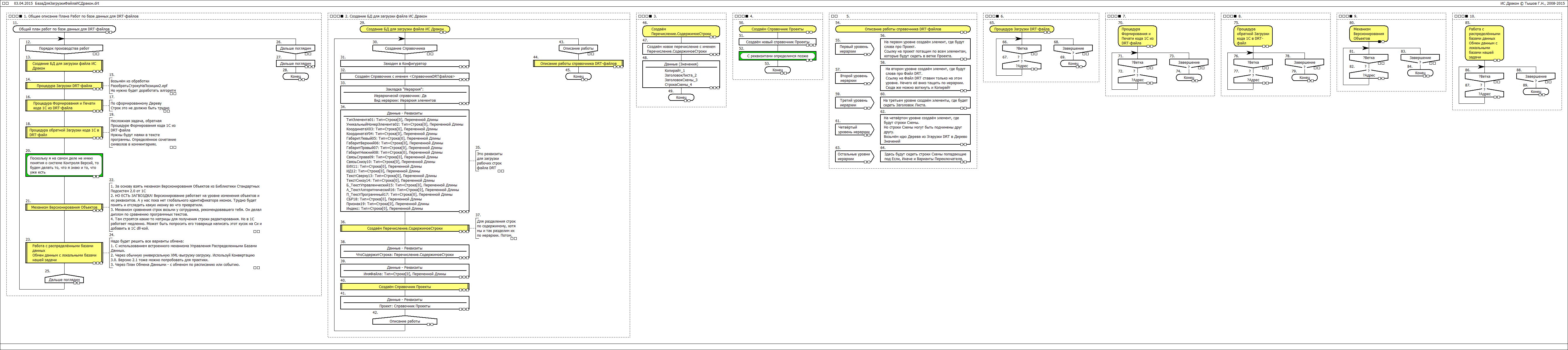Image resolution: width=1568 pixels, height=350 pixels.
Task: Click comment 37 'Для разделения строк по содержимому'
Action: [x=497, y=228]
